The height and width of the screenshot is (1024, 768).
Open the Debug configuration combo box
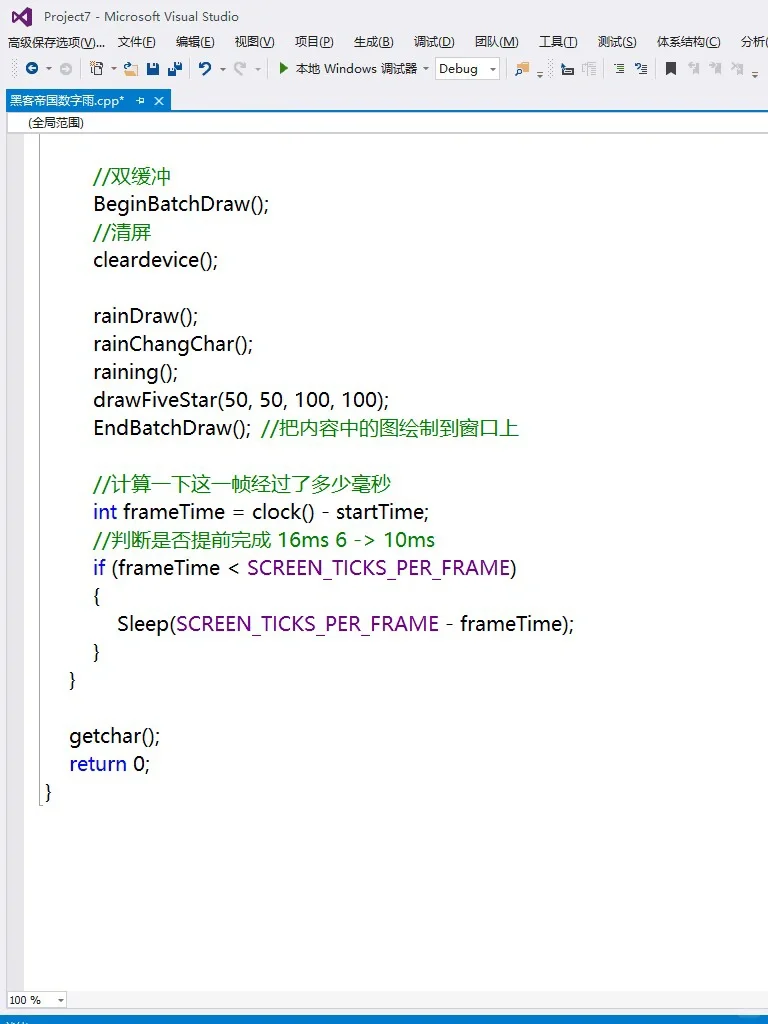point(468,69)
